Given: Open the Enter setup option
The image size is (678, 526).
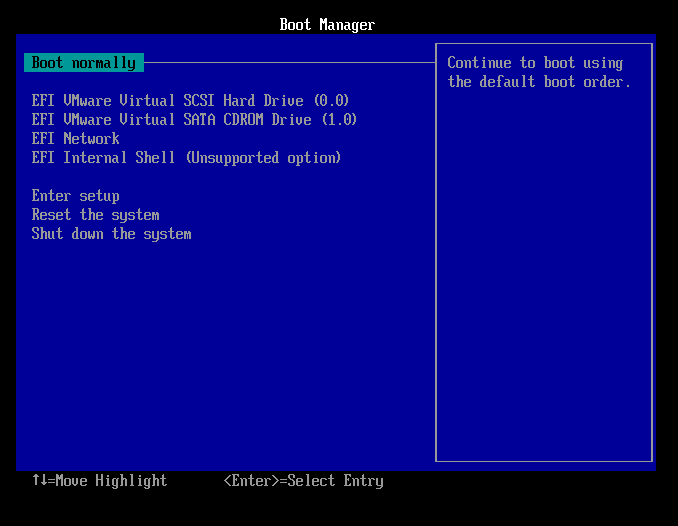Looking at the screenshot, I should click(76, 196).
